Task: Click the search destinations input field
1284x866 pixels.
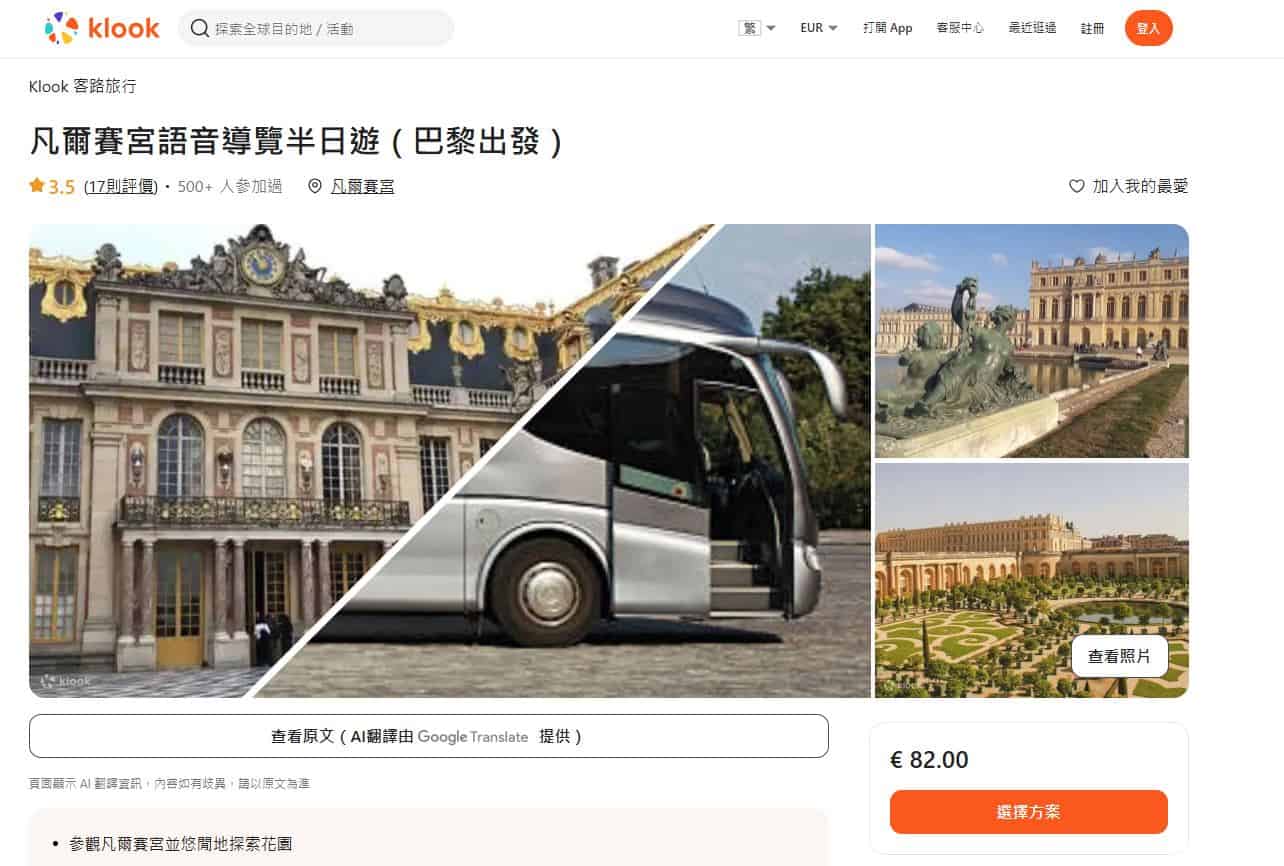Action: tap(316, 28)
